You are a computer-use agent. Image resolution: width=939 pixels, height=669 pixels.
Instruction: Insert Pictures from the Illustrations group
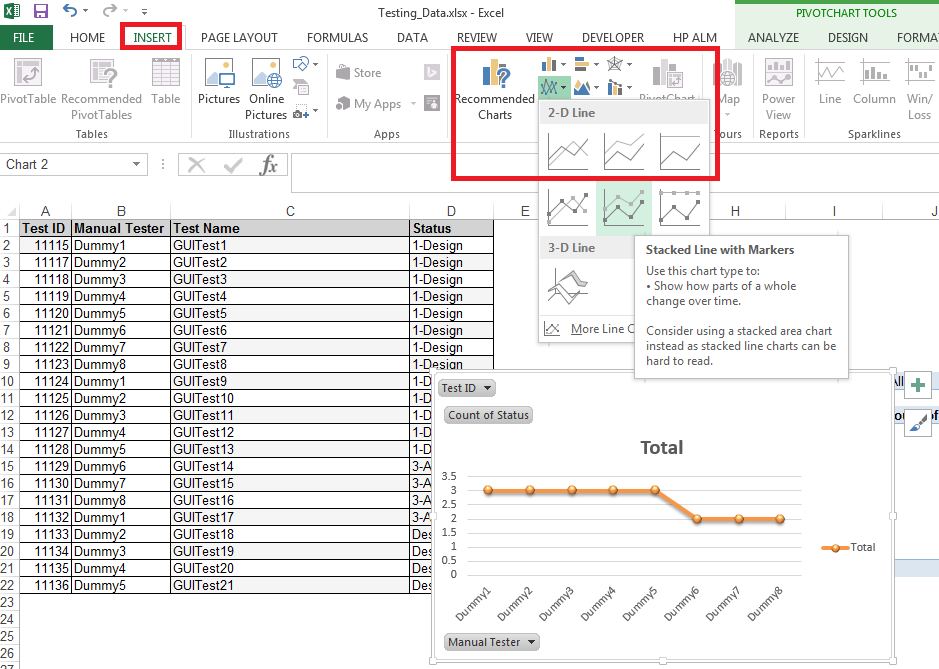tap(219, 81)
